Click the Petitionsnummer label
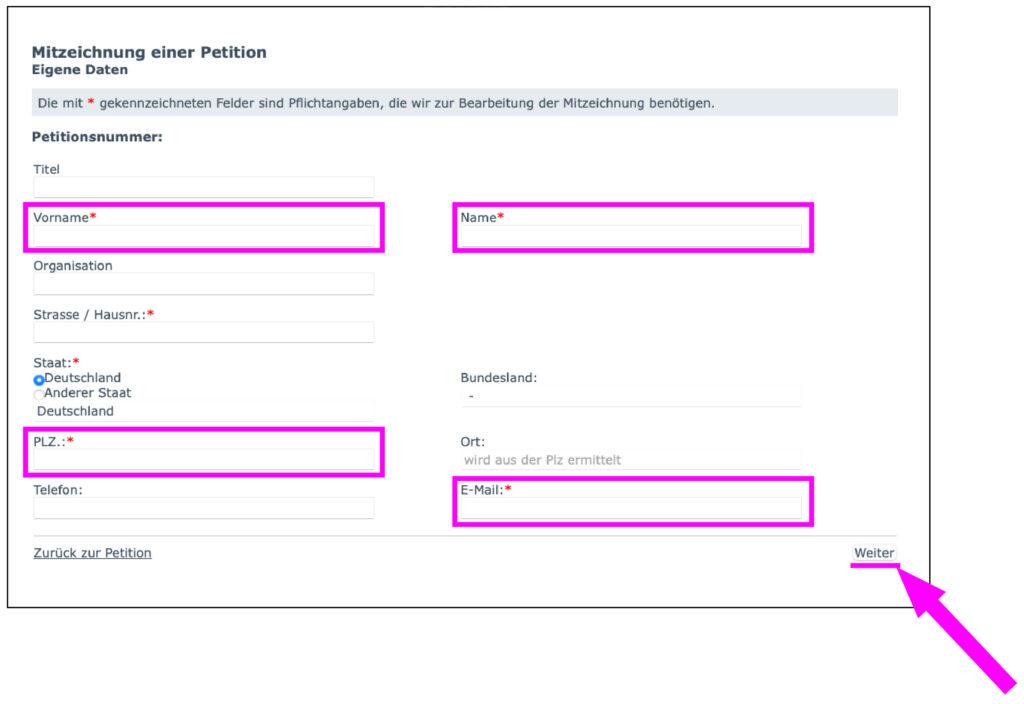This screenshot has height=704, width=1024. click(x=97, y=137)
